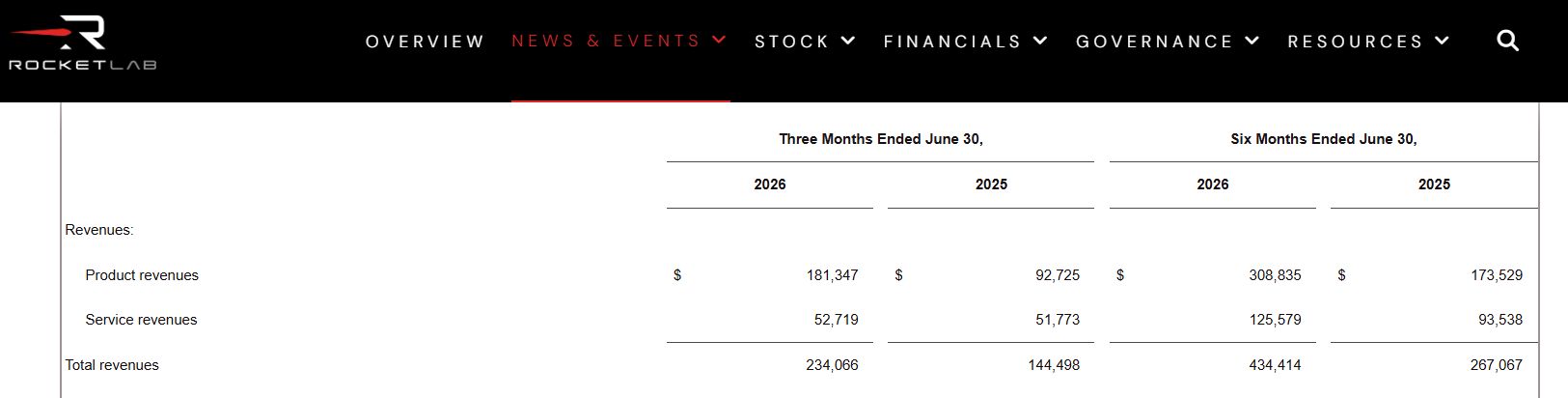Screen dimensions: 1568x398
Task: Click the 181,347 product revenues figure
Action: click(832, 275)
